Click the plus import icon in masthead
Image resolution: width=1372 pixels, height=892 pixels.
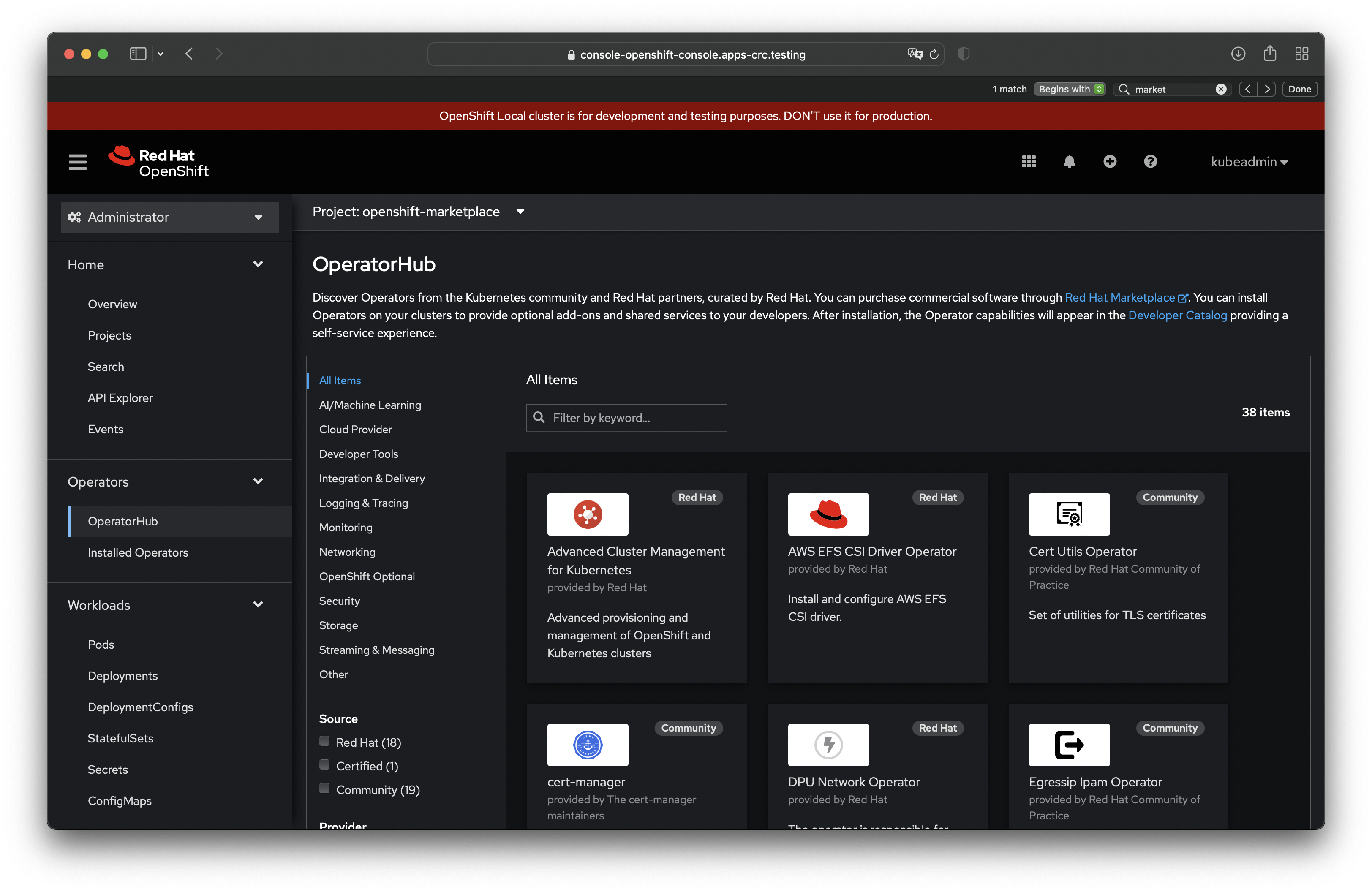coord(1110,162)
